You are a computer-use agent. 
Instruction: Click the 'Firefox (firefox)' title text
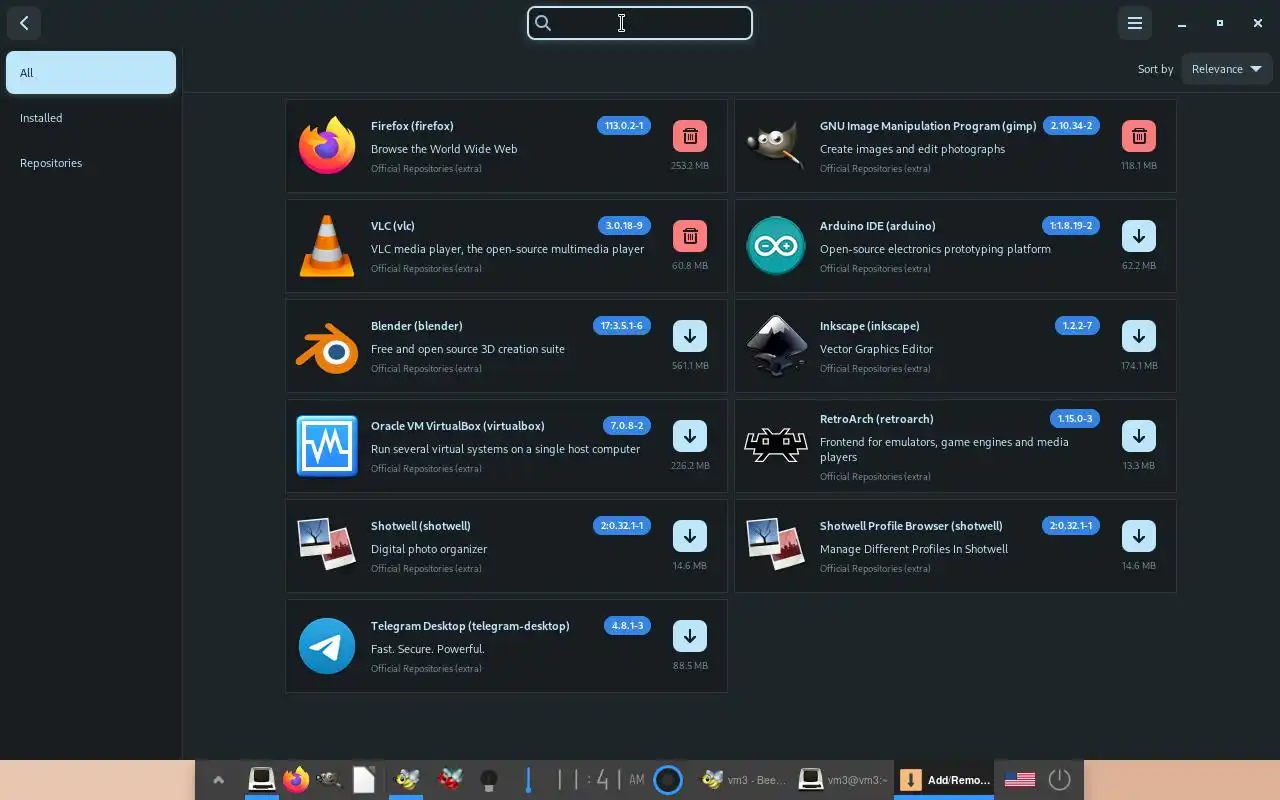412,126
